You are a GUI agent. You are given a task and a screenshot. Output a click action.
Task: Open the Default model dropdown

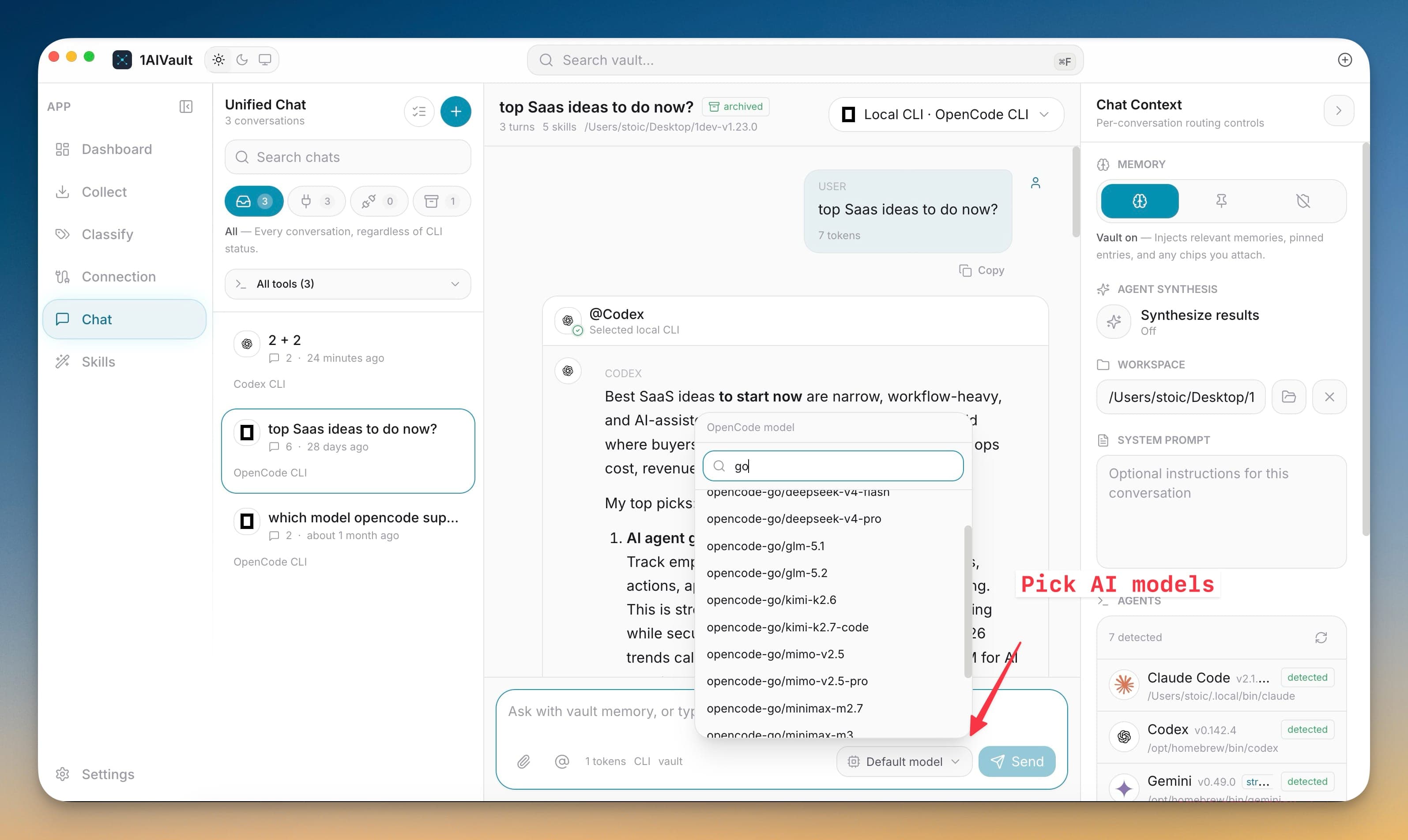click(904, 762)
